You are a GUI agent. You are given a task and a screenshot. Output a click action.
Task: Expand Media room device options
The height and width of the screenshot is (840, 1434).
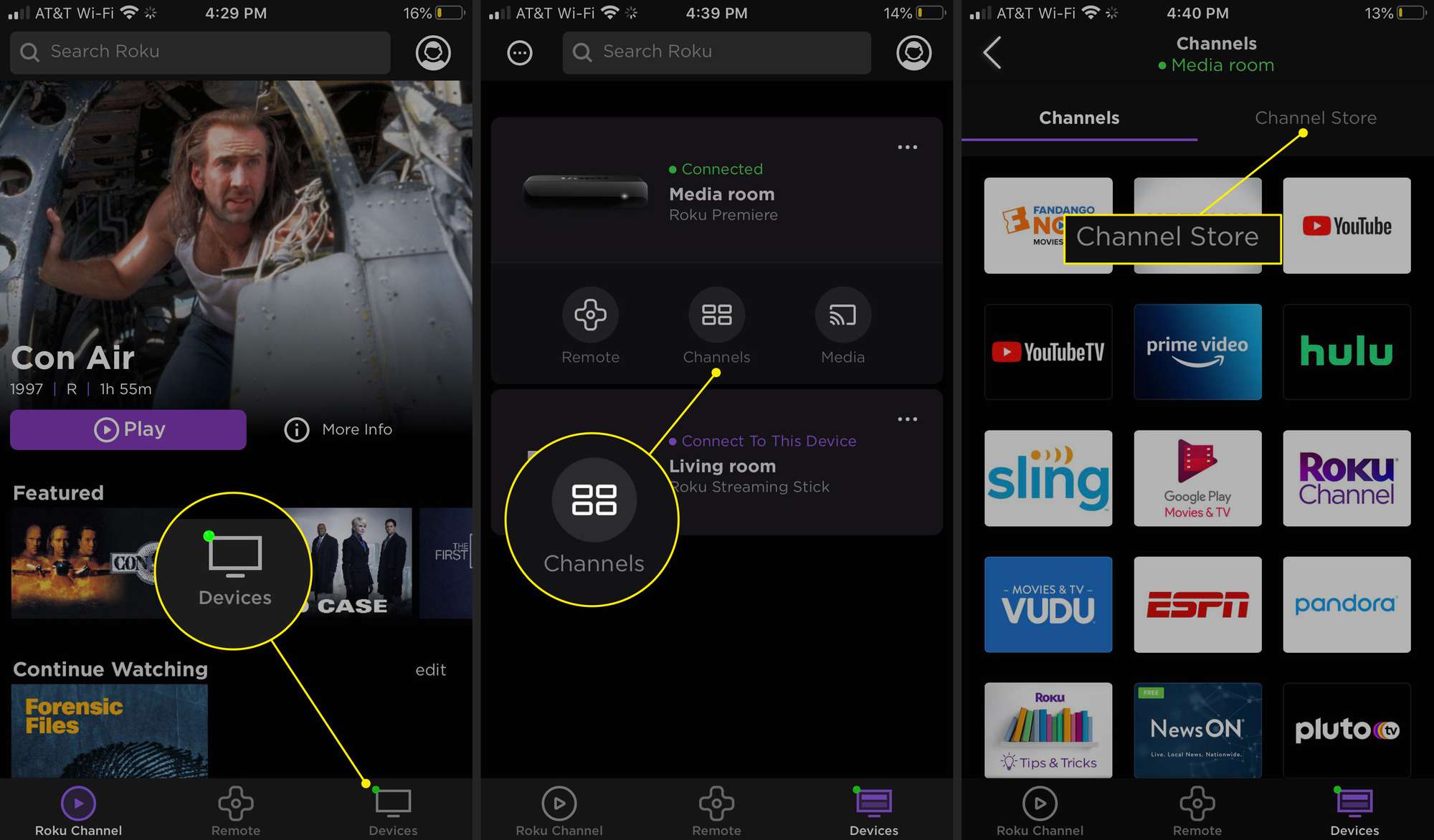coord(906,148)
